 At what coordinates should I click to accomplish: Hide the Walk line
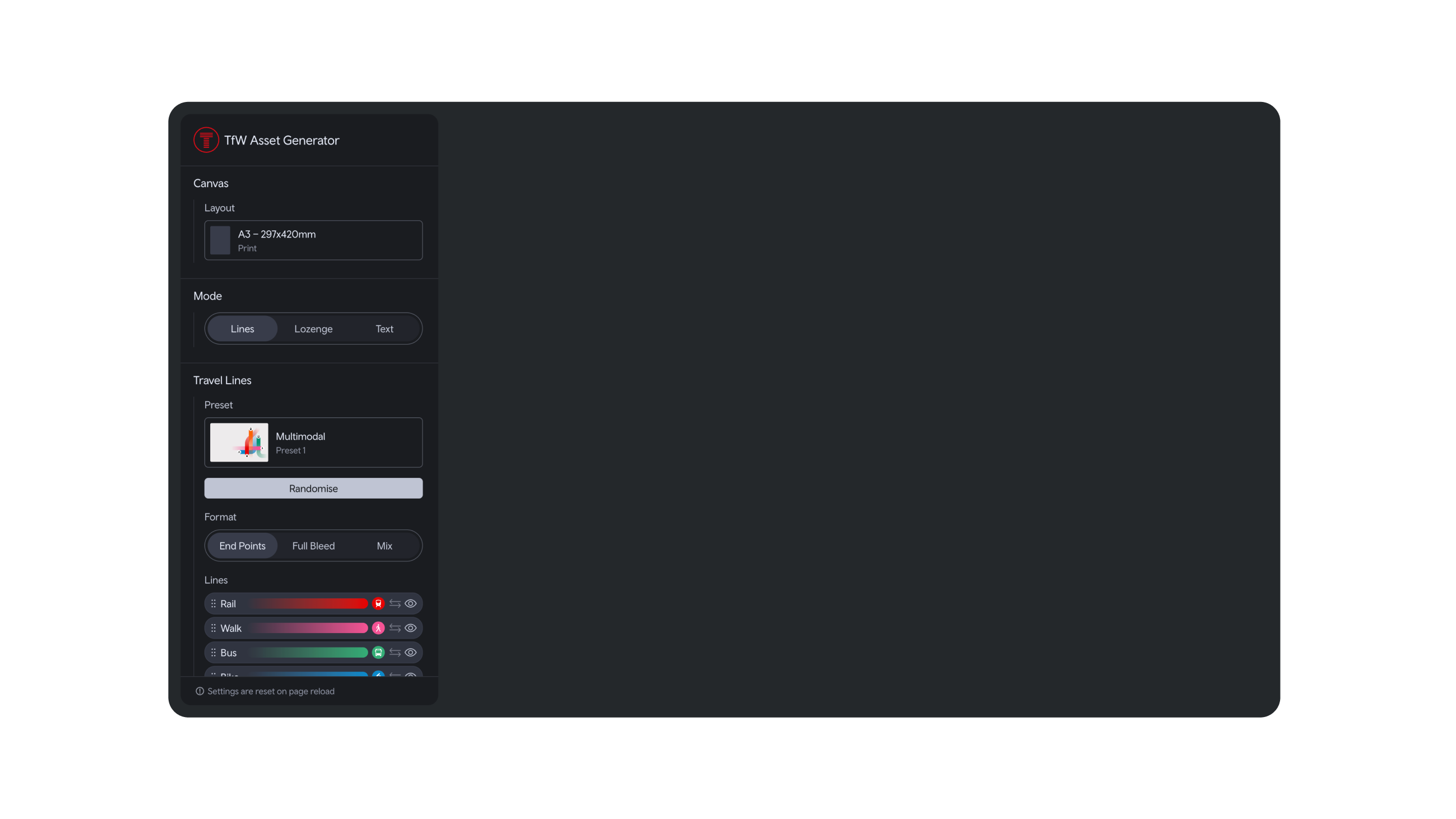(x=411, y=628)
